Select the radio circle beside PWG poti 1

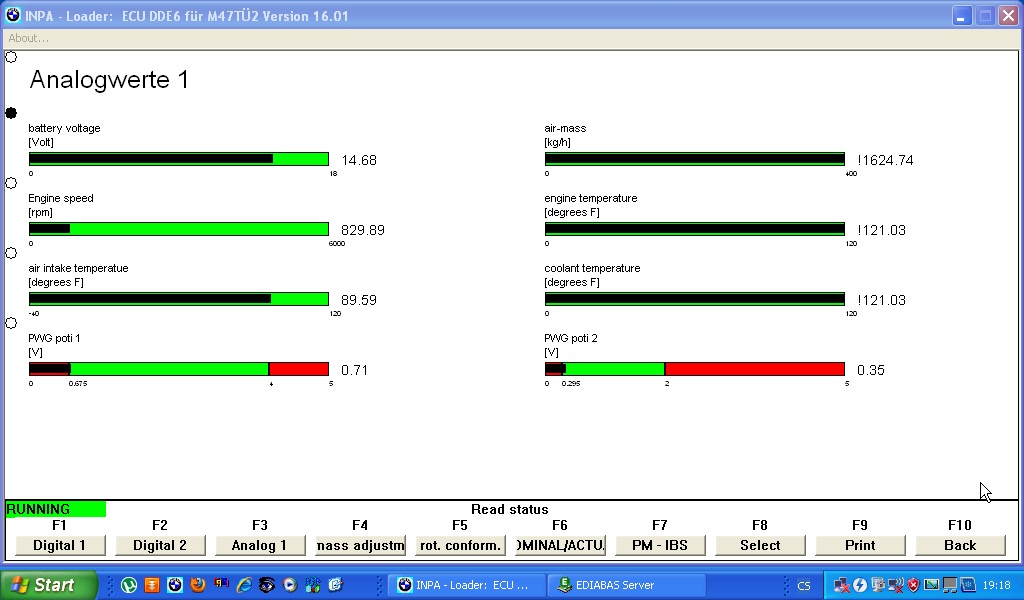11,323
